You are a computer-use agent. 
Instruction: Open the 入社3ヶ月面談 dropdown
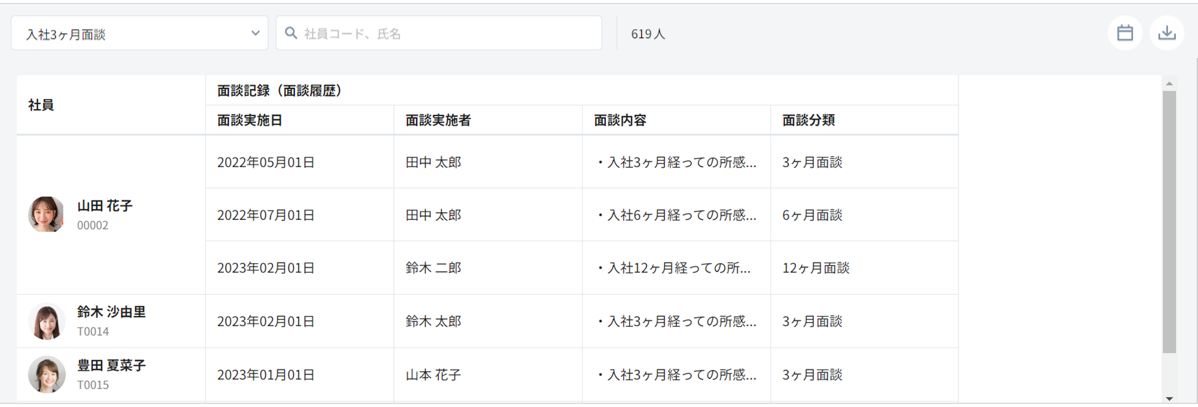139,33
